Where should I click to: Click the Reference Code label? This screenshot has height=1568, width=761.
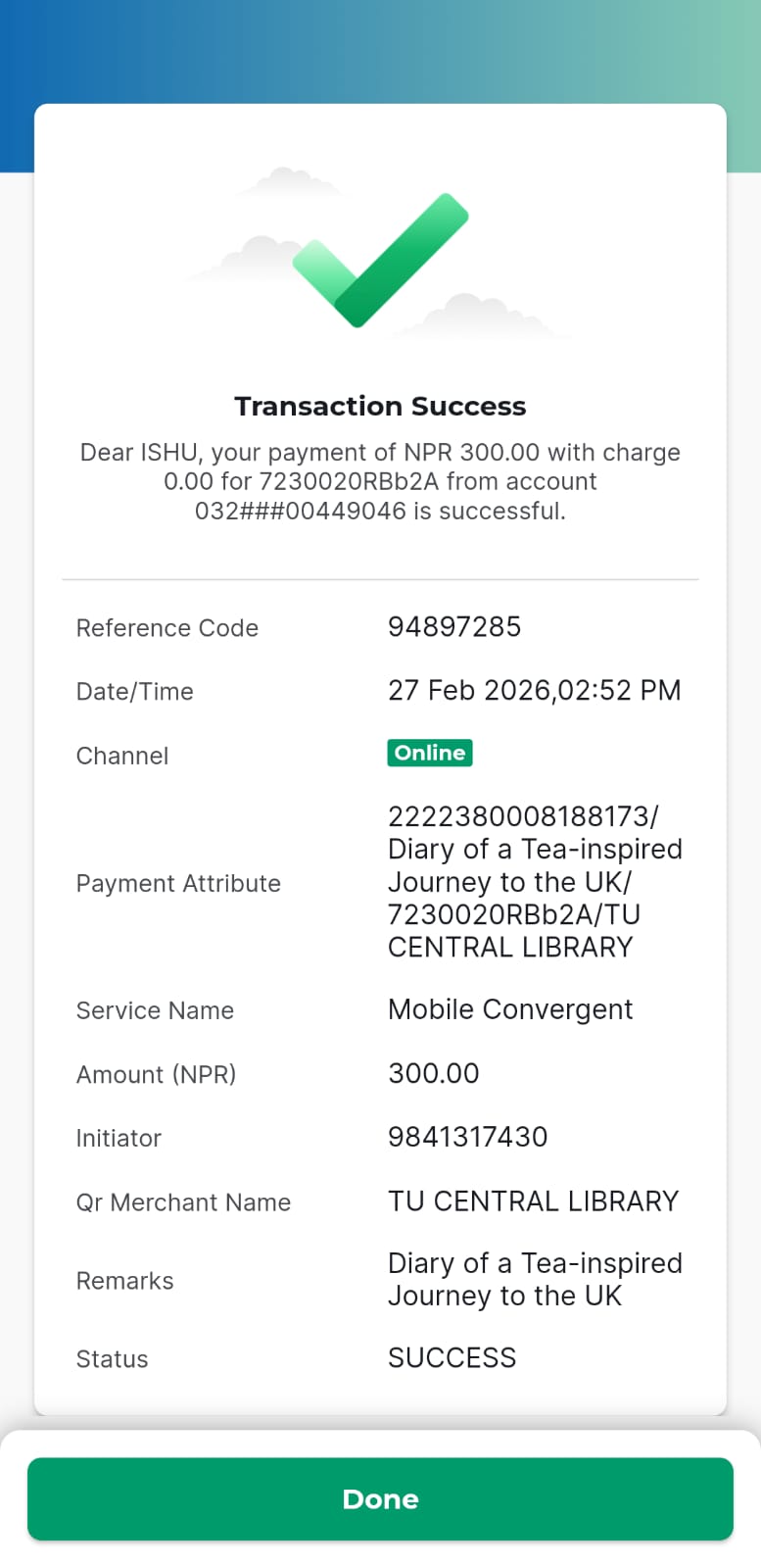tap(167, 628)
